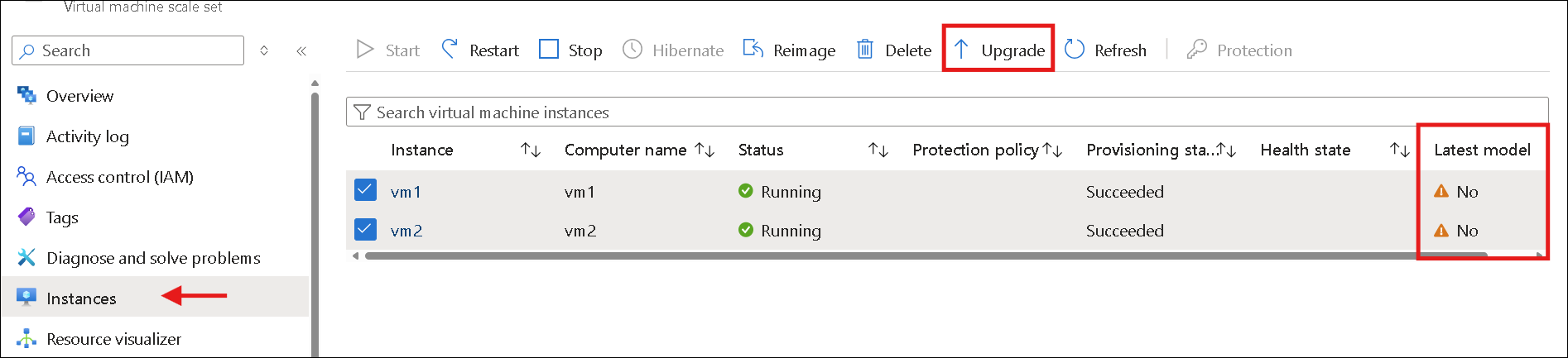Click the Refresh circular arrow icon
This screenshot has width=1568, height=358.
(1075, 50)
